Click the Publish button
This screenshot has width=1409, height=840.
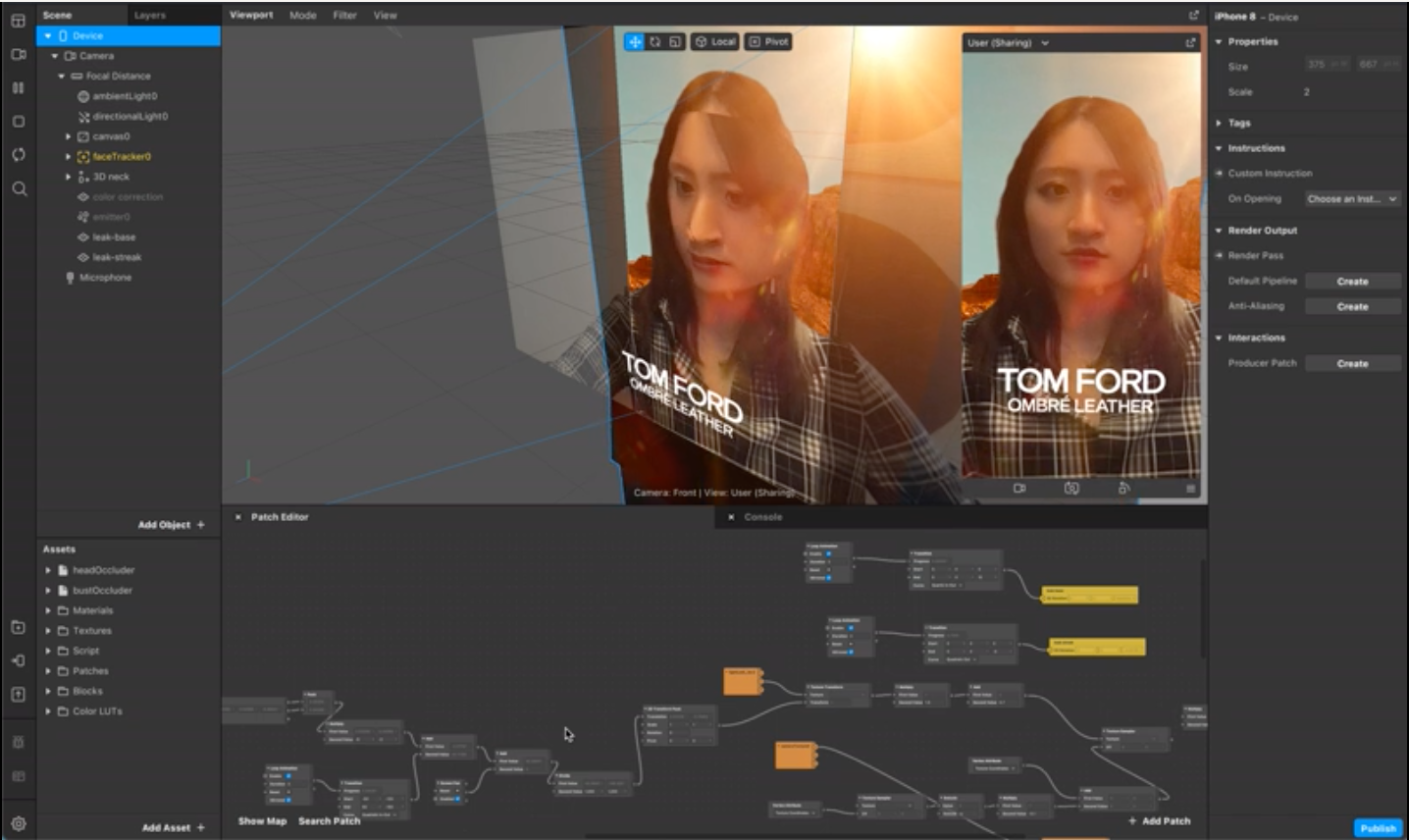tap(1378, 827)
